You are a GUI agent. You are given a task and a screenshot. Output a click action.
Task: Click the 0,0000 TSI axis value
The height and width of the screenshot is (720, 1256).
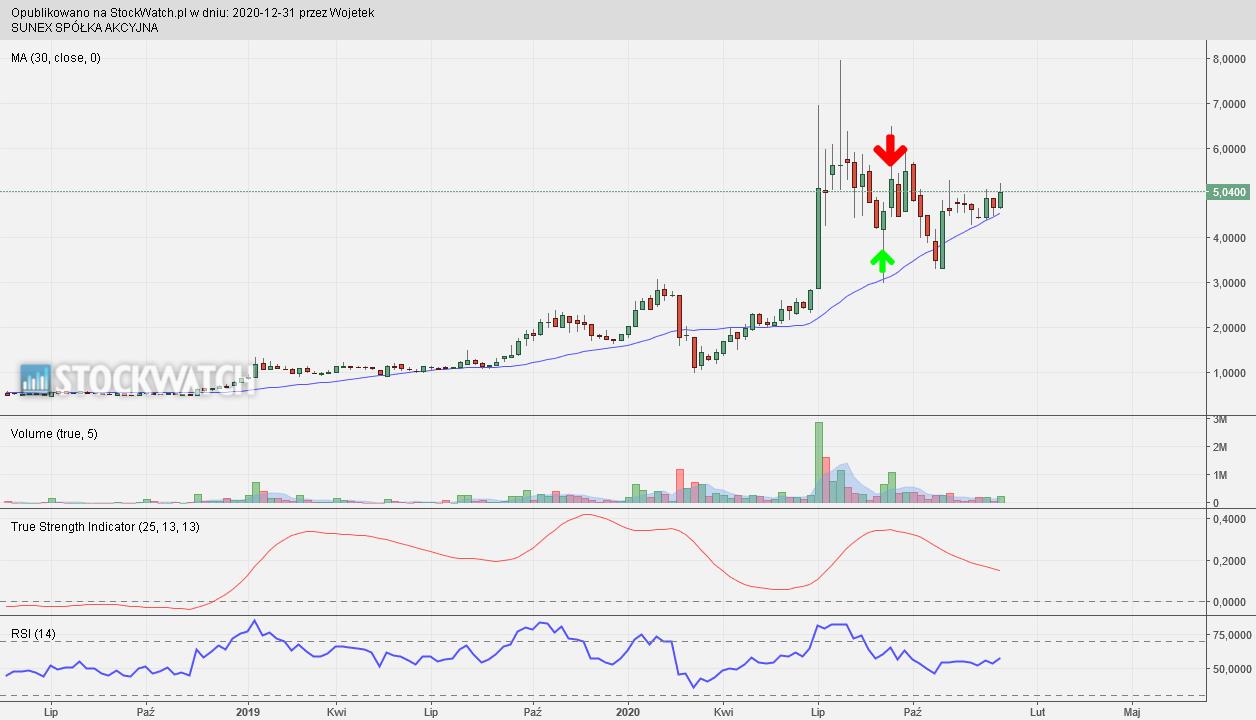[1229, 602]
